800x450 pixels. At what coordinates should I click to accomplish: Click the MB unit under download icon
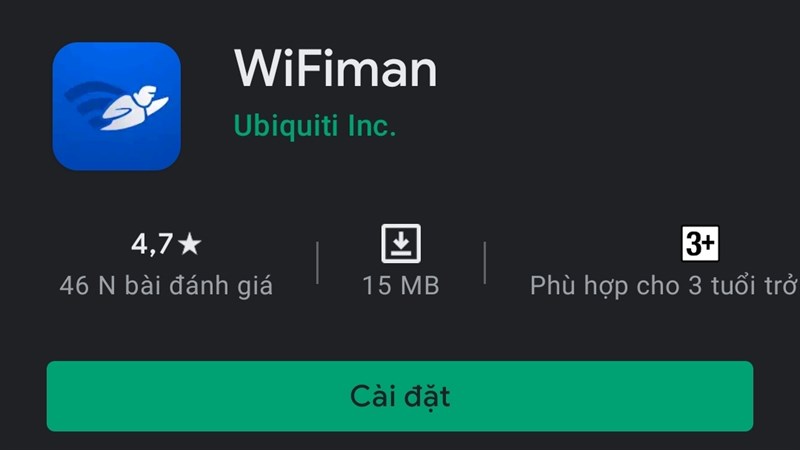pos(420,286)
